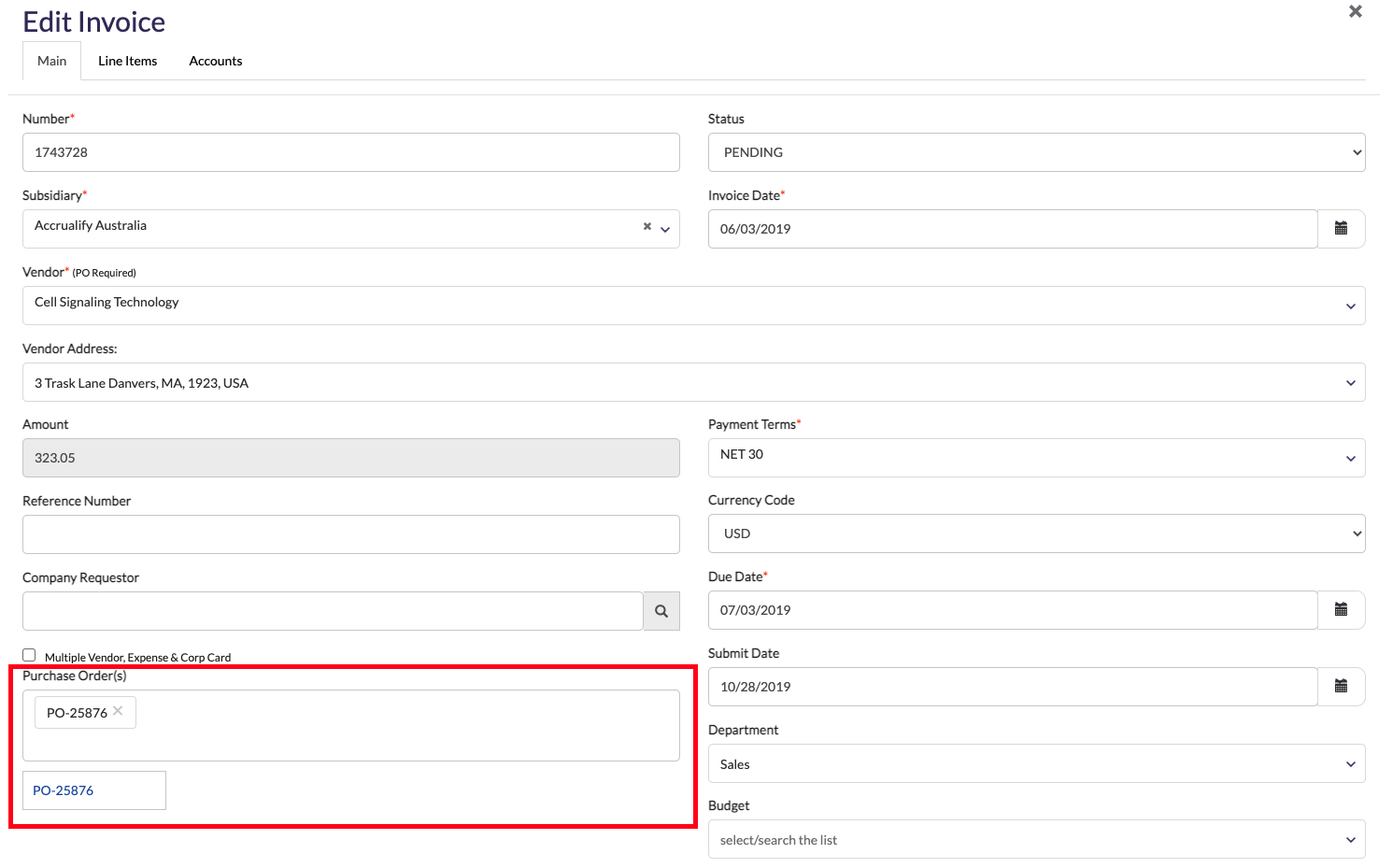Click the Reference Number input field
Viewport: 1393px width, 868px height.
tap(350, 534)
